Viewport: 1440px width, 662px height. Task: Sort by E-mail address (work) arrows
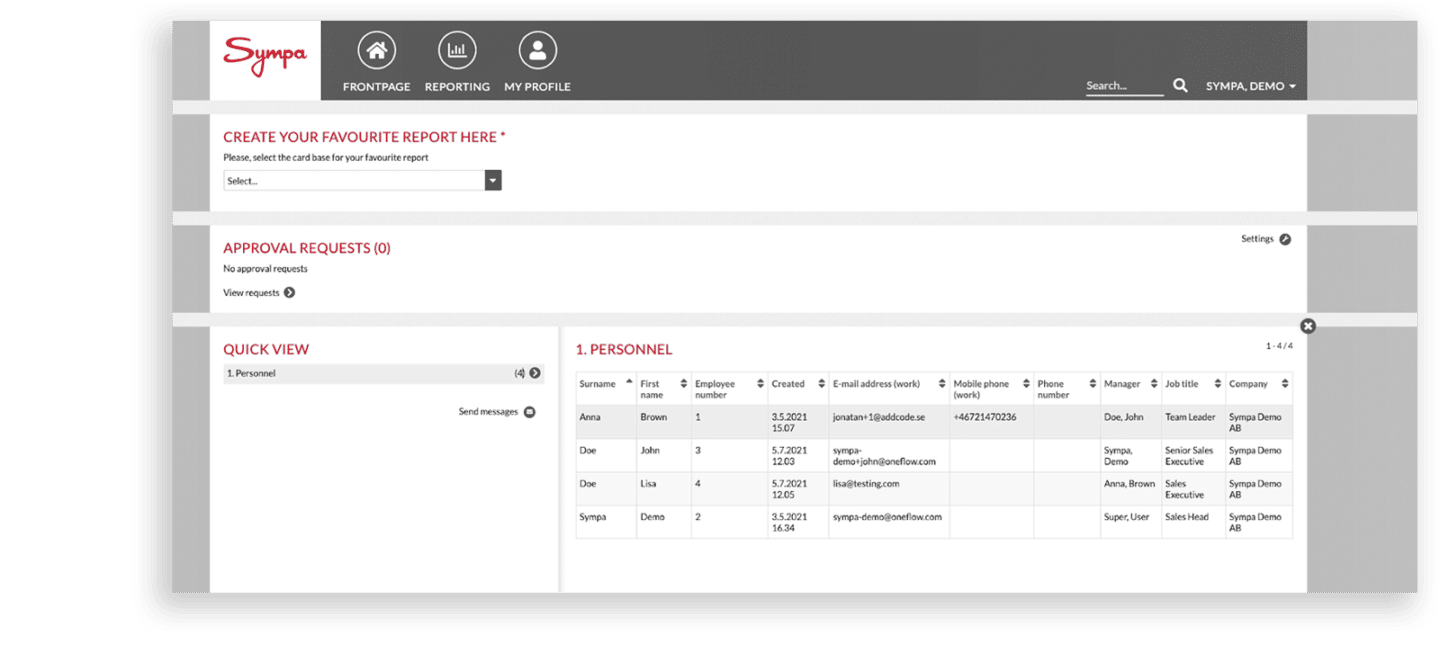(x=942, y=384)
